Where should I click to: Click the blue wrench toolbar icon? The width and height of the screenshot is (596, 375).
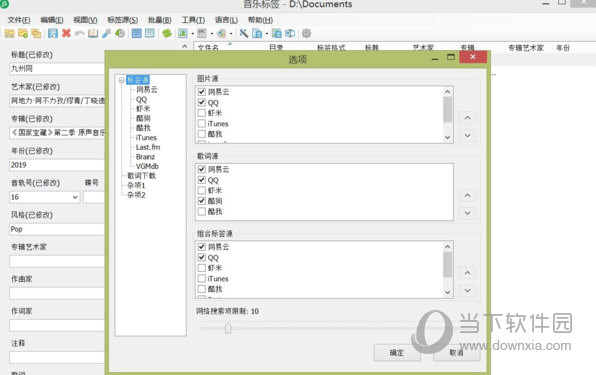[x=106, y=33]
